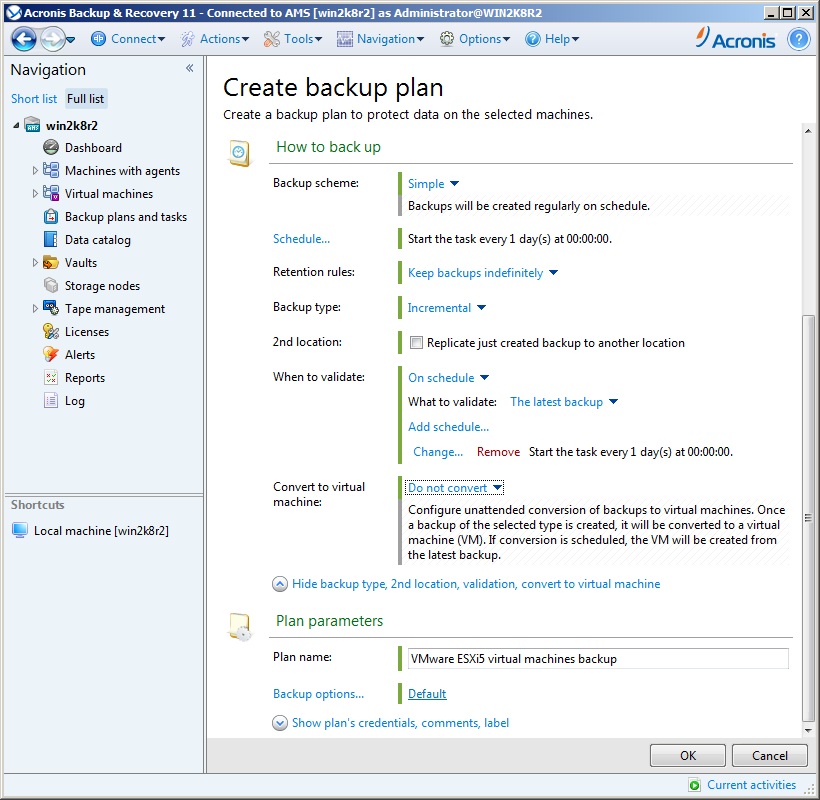Click the Plan parameters section icon

click(240, 626)
